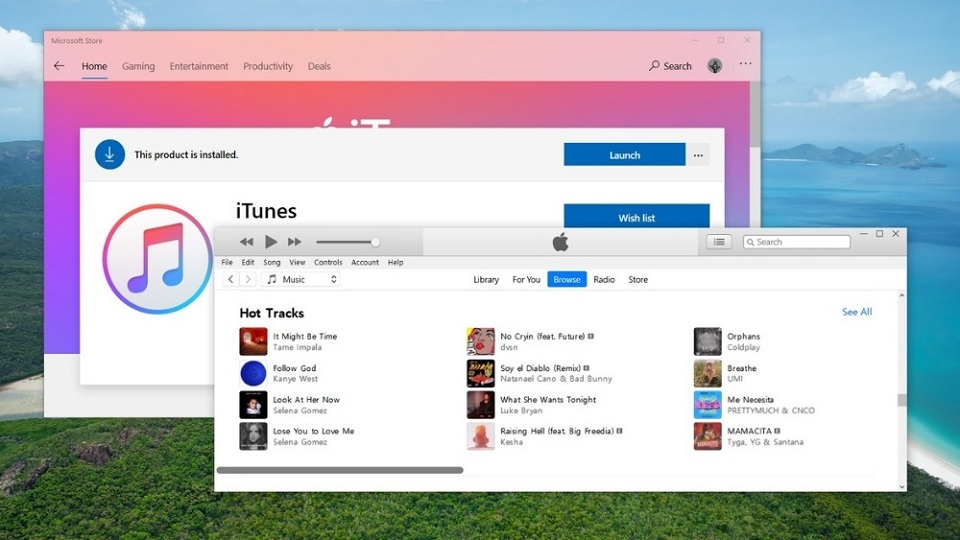Skip forward with the iTunes fast-forward button
The width and height of the screenshot is (960, 540).
click(294, 242)
